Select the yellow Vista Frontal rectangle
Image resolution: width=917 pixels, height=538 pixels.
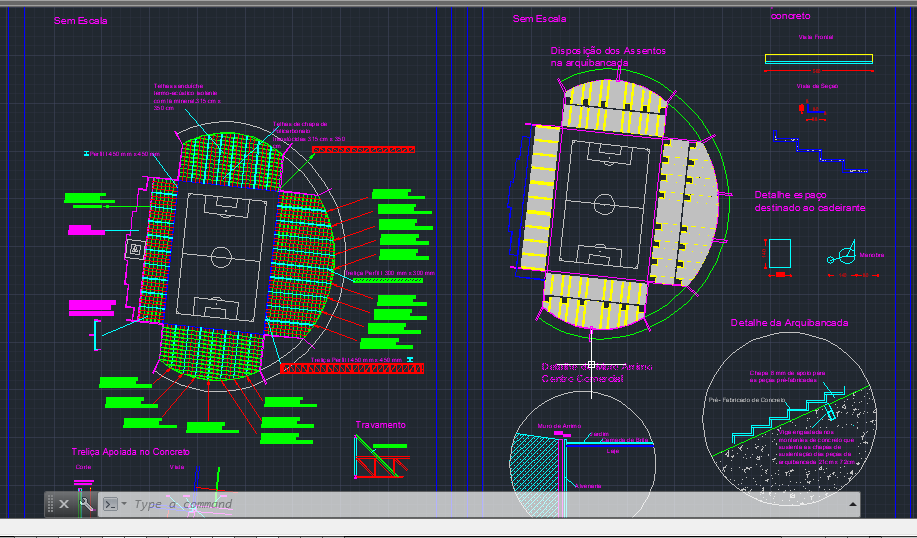tap(818, 59)
